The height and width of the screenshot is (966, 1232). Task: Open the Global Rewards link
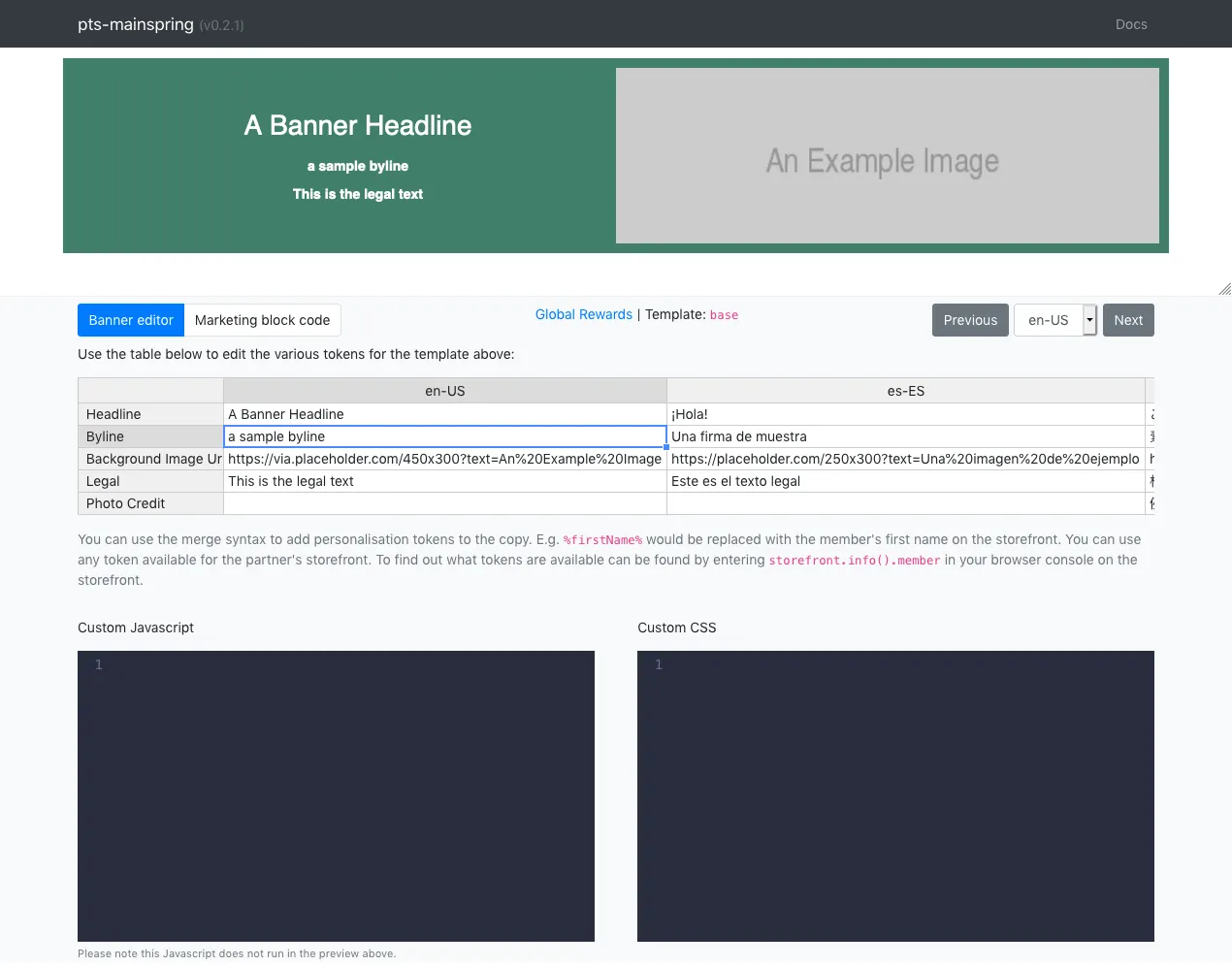[x=583, y=314]
